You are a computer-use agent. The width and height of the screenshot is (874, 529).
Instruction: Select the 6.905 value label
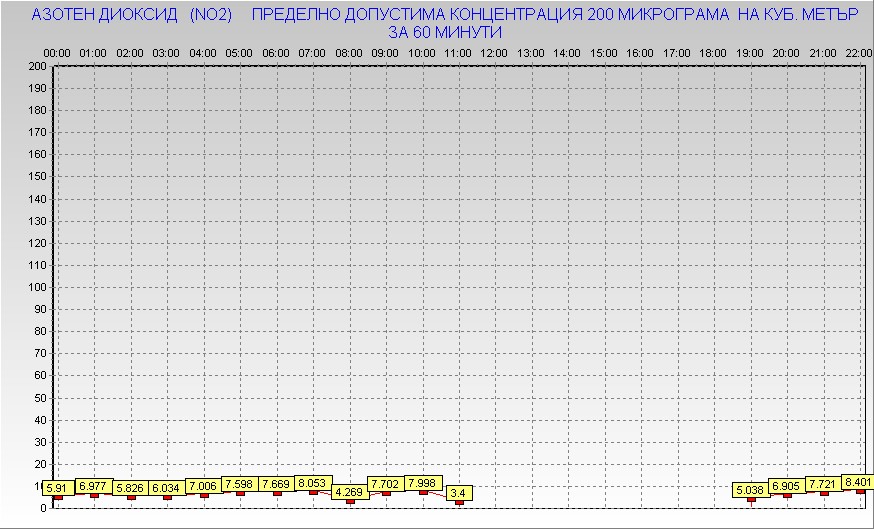tap(787, 485)
